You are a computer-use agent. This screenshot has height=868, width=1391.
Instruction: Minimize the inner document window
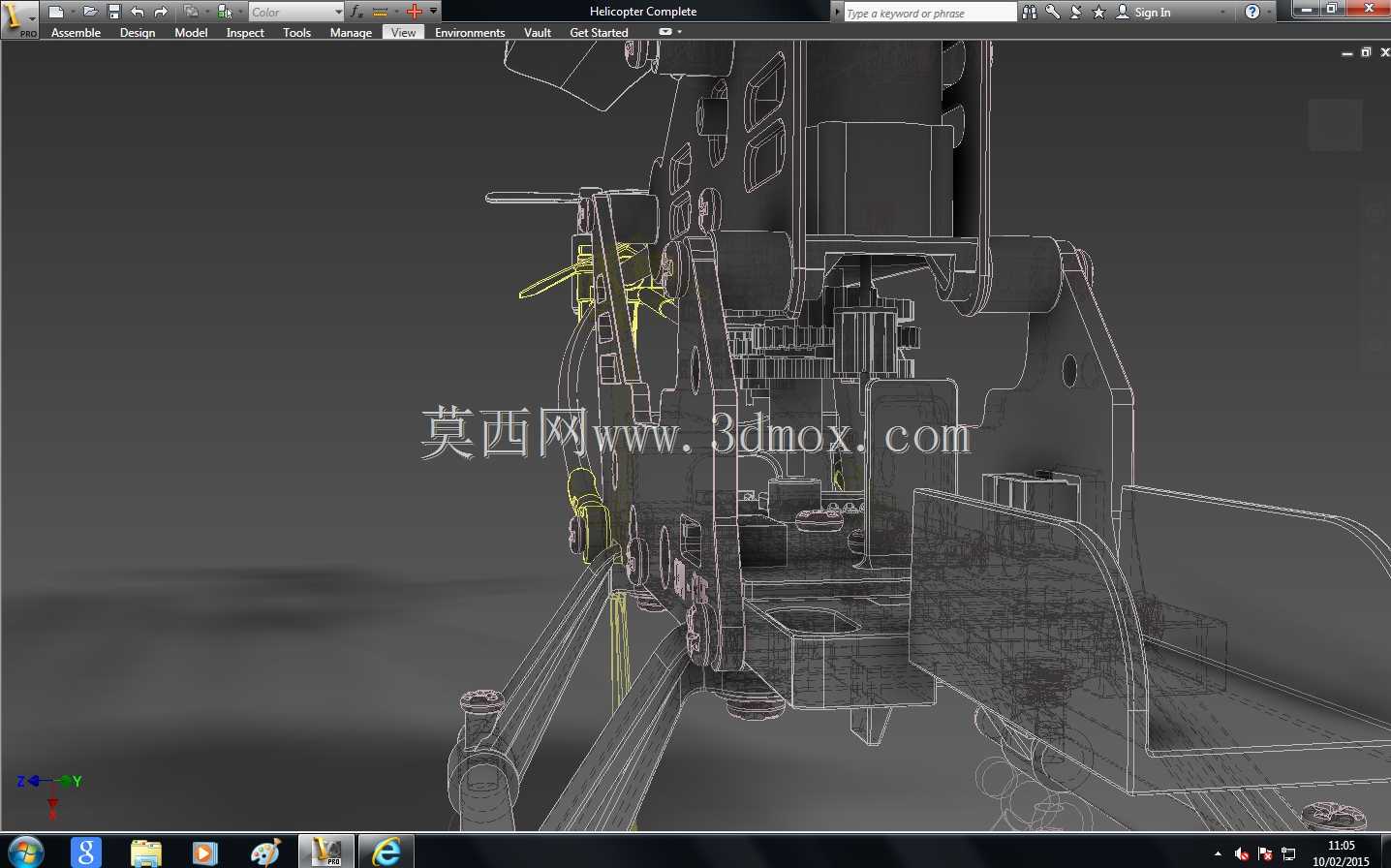coord(1347,53)
